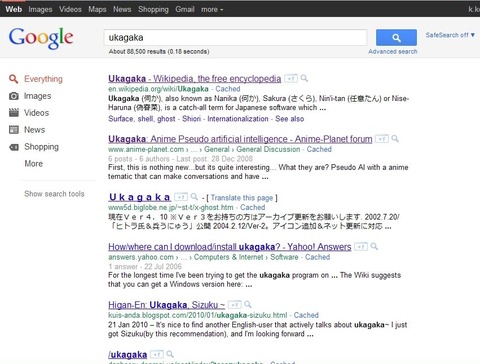The image size is (480, 364).
Task: Open Shopping in the top navigation bar
Action: click(153, 9)
